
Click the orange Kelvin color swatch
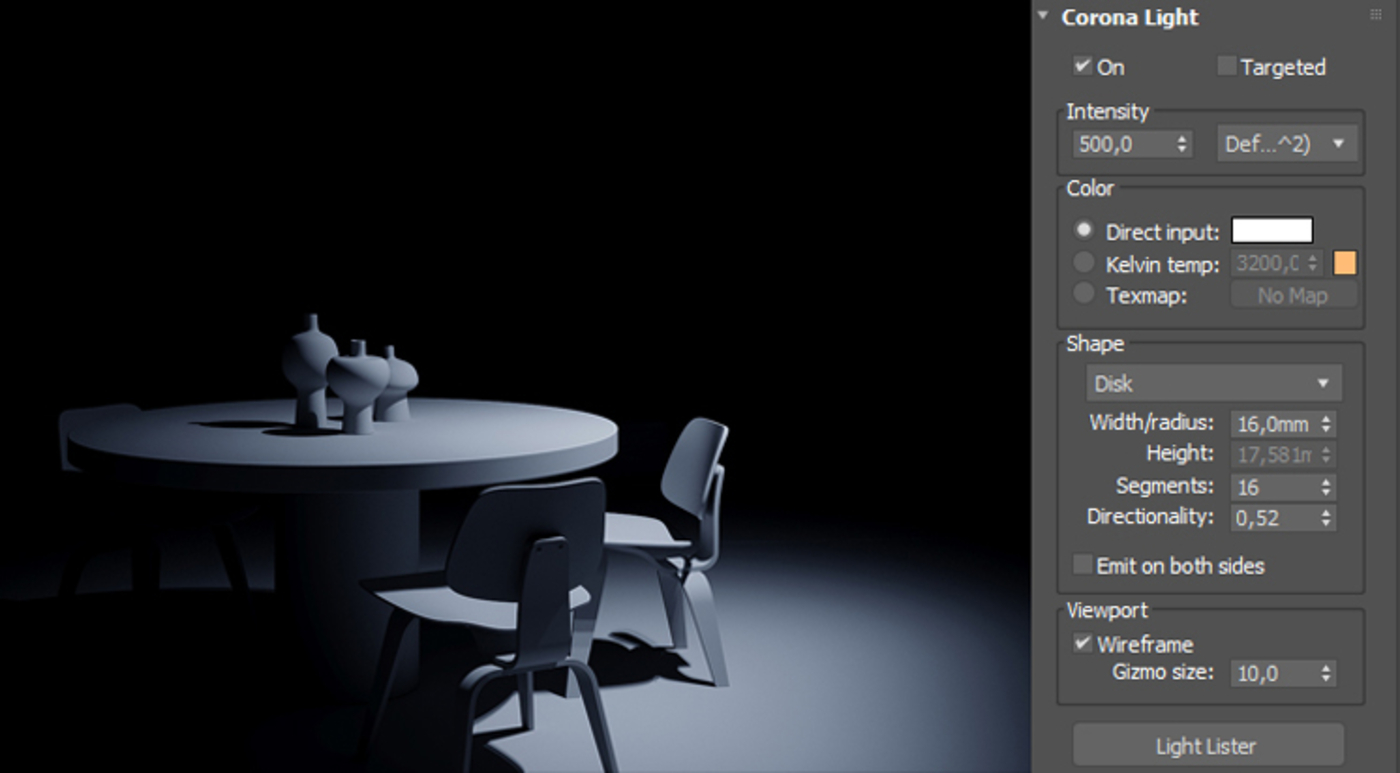[x=1345, y=263]
